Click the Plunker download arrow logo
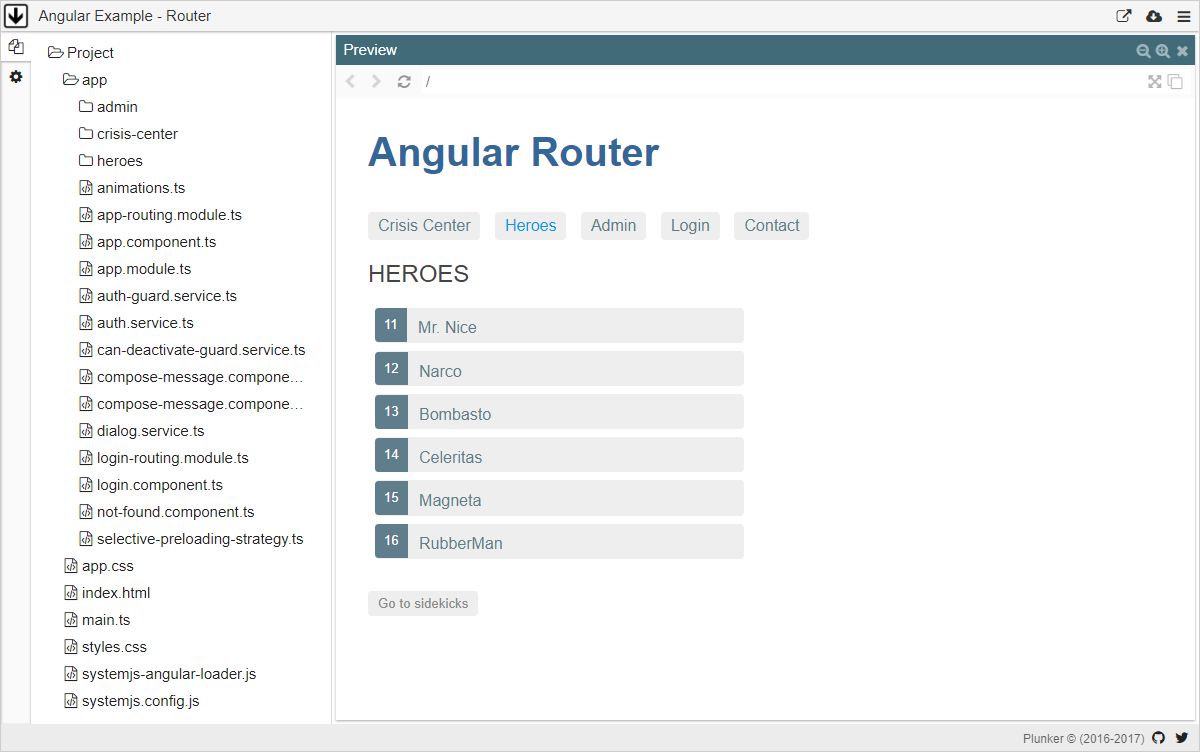Image resolution: width=1200 pixels, height=752 pixels. [x=16, y=16]
